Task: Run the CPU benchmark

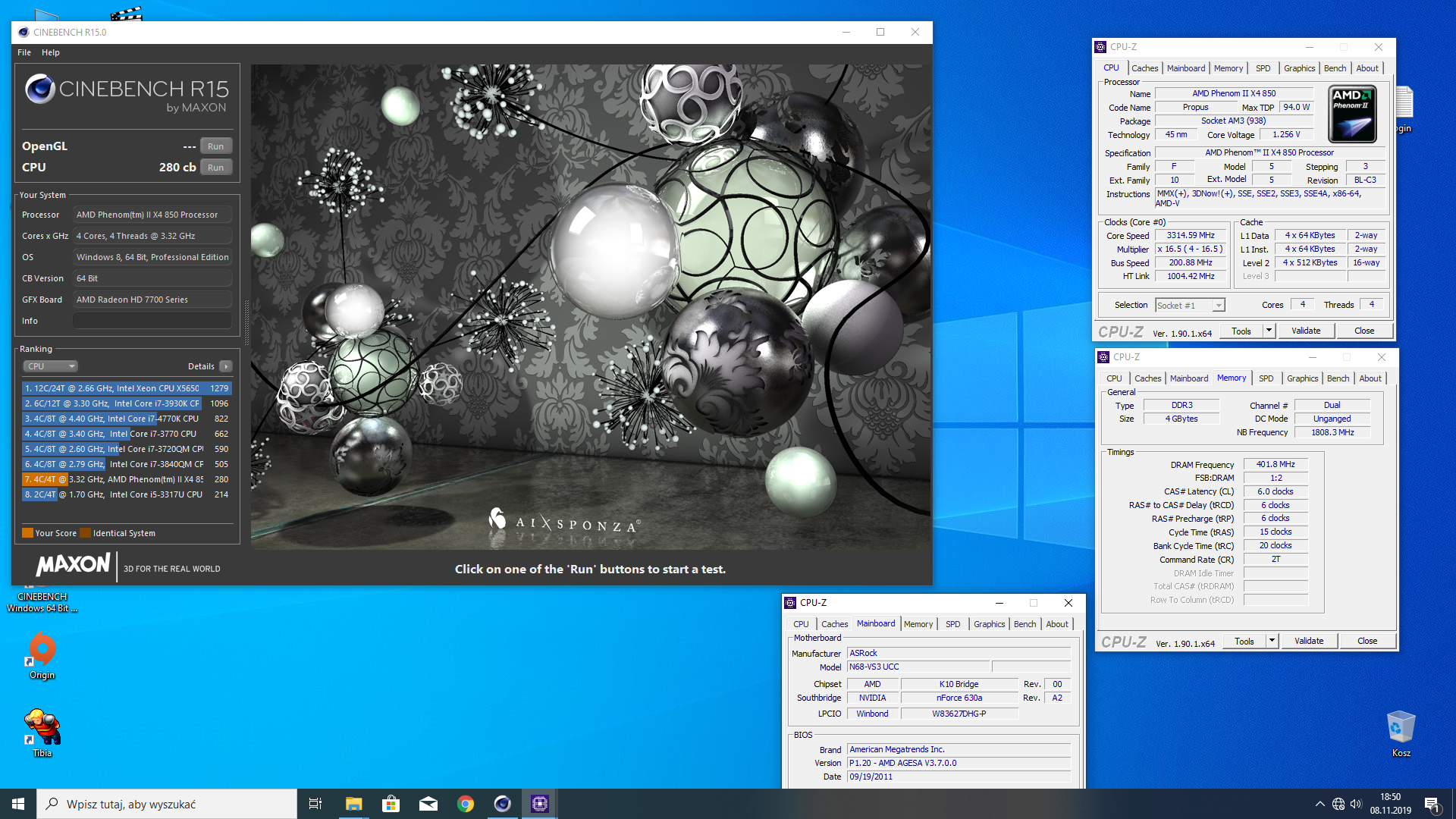Action: pos(216,168)
